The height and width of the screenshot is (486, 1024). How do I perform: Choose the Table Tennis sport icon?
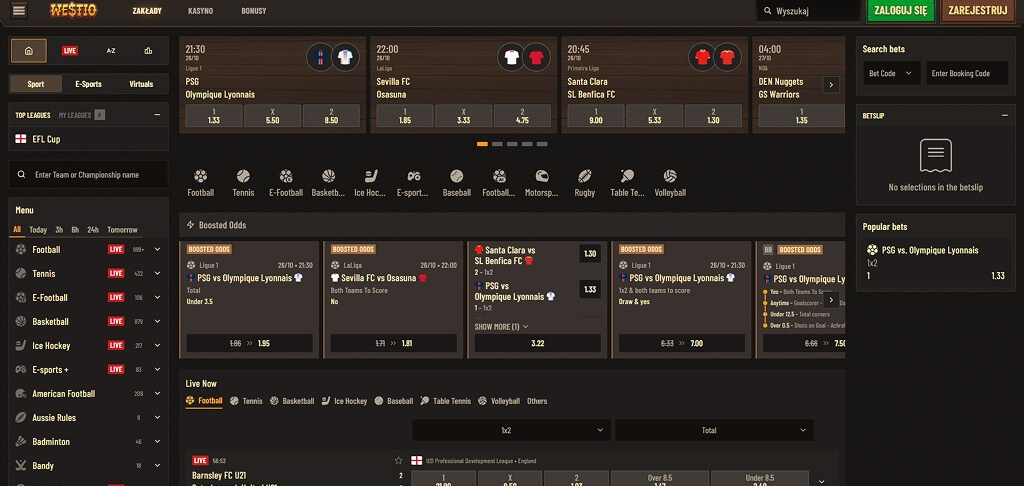tap(628, 176)
